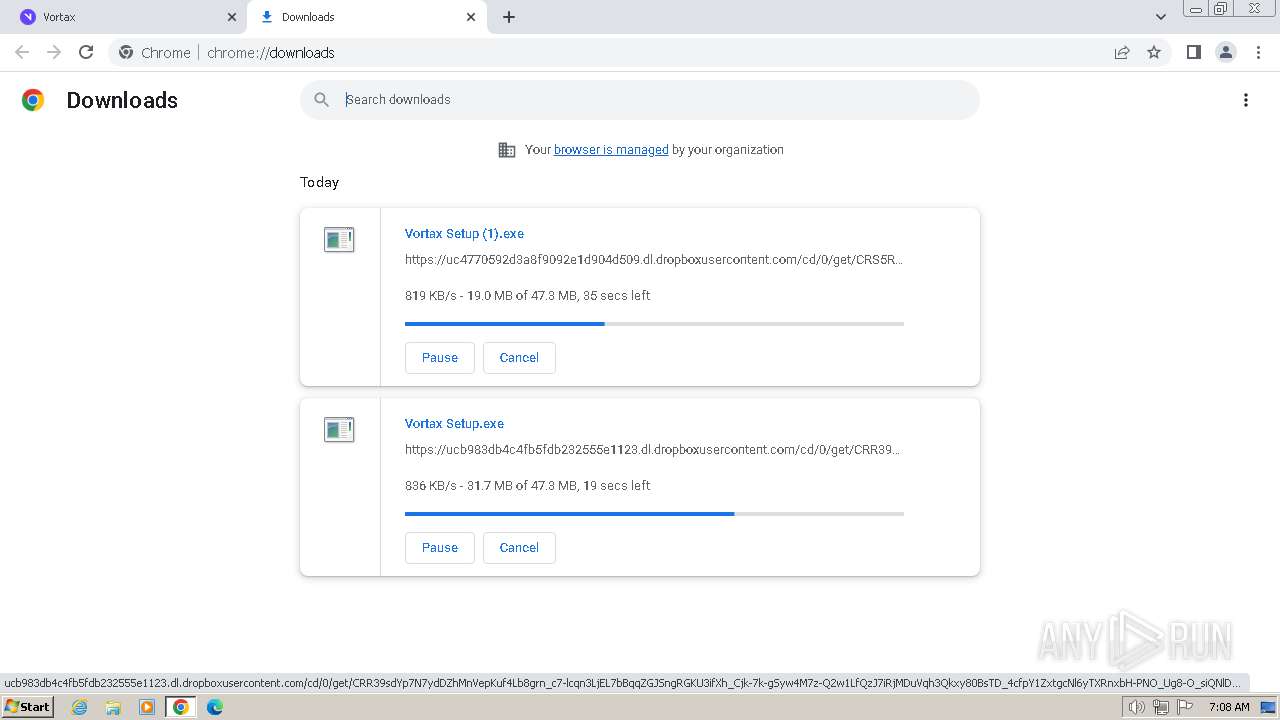Click the Vortax Setup.exe source URL

(652, 450)
